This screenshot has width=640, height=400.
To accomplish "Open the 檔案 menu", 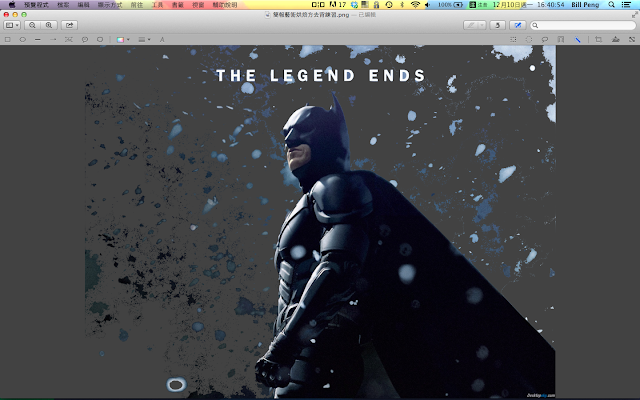I will click(x=63, y=5).
